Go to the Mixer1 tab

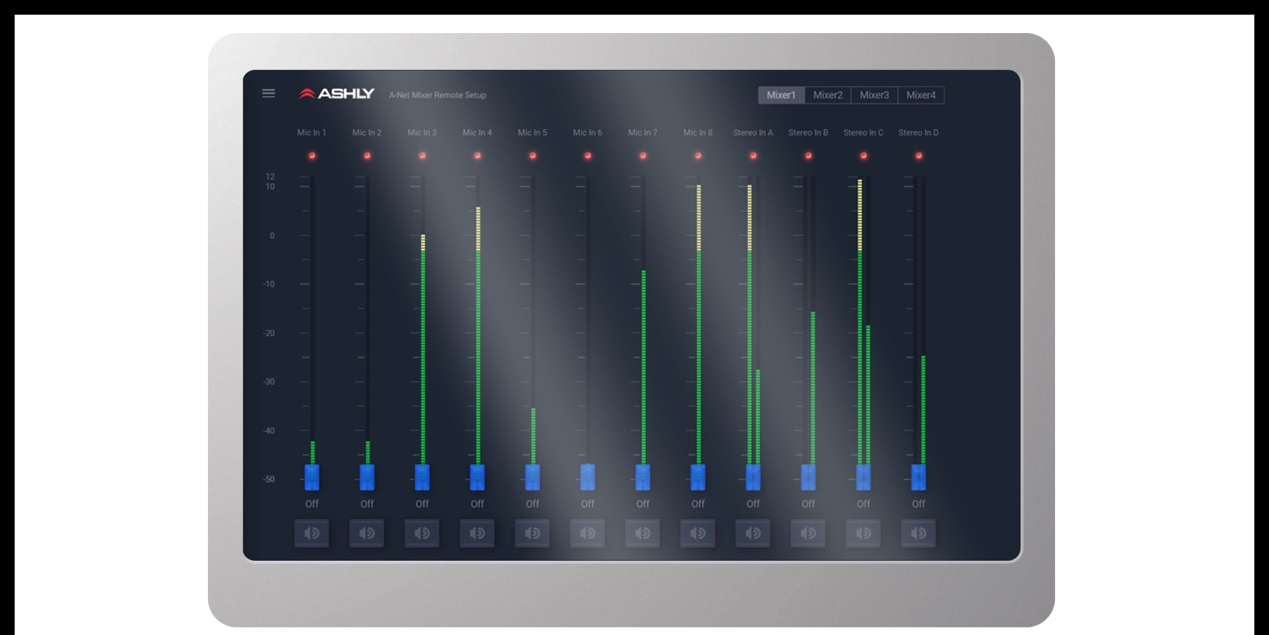point(780,95)
